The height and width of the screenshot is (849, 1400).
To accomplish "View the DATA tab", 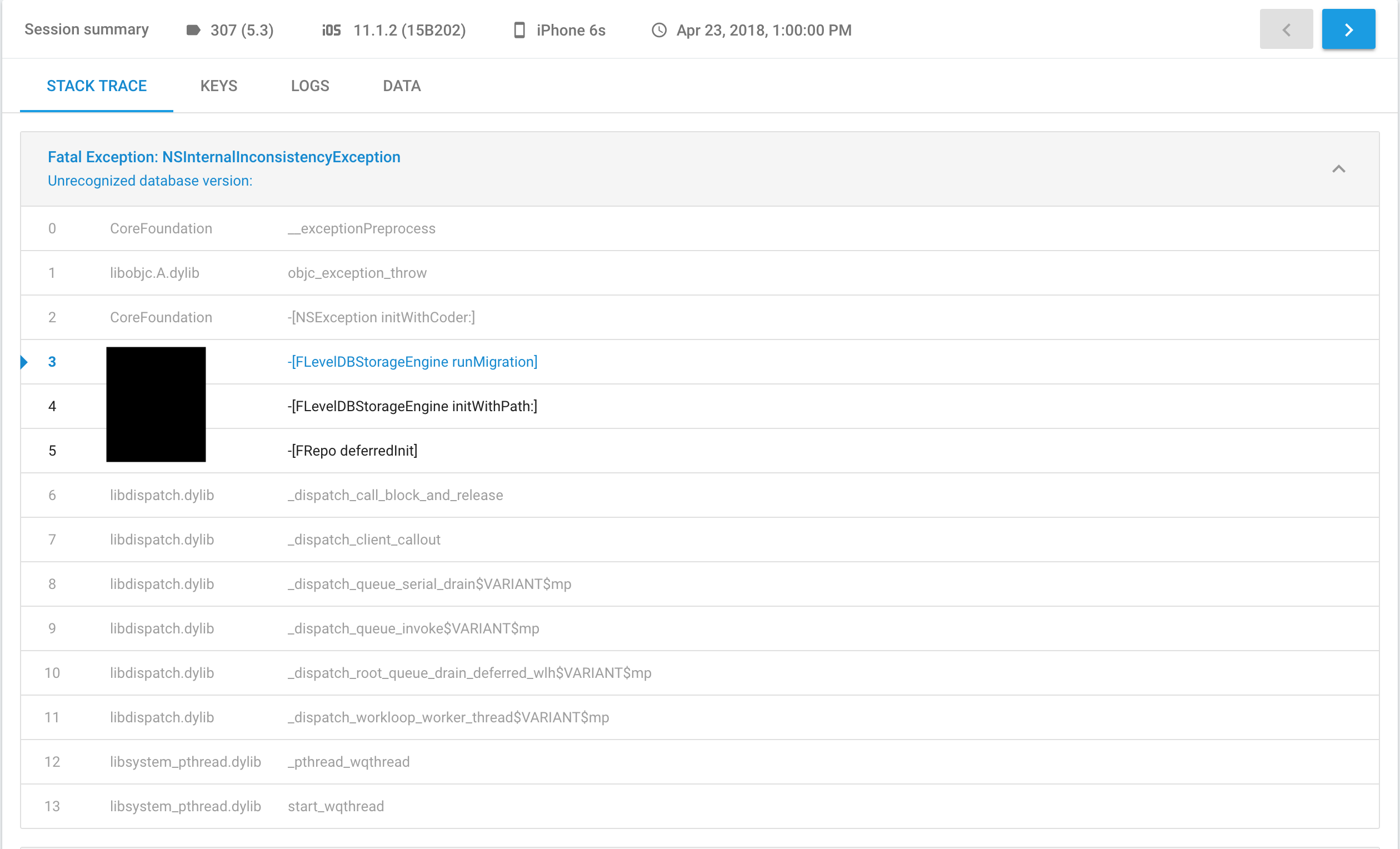I will (x=402, y=86).
